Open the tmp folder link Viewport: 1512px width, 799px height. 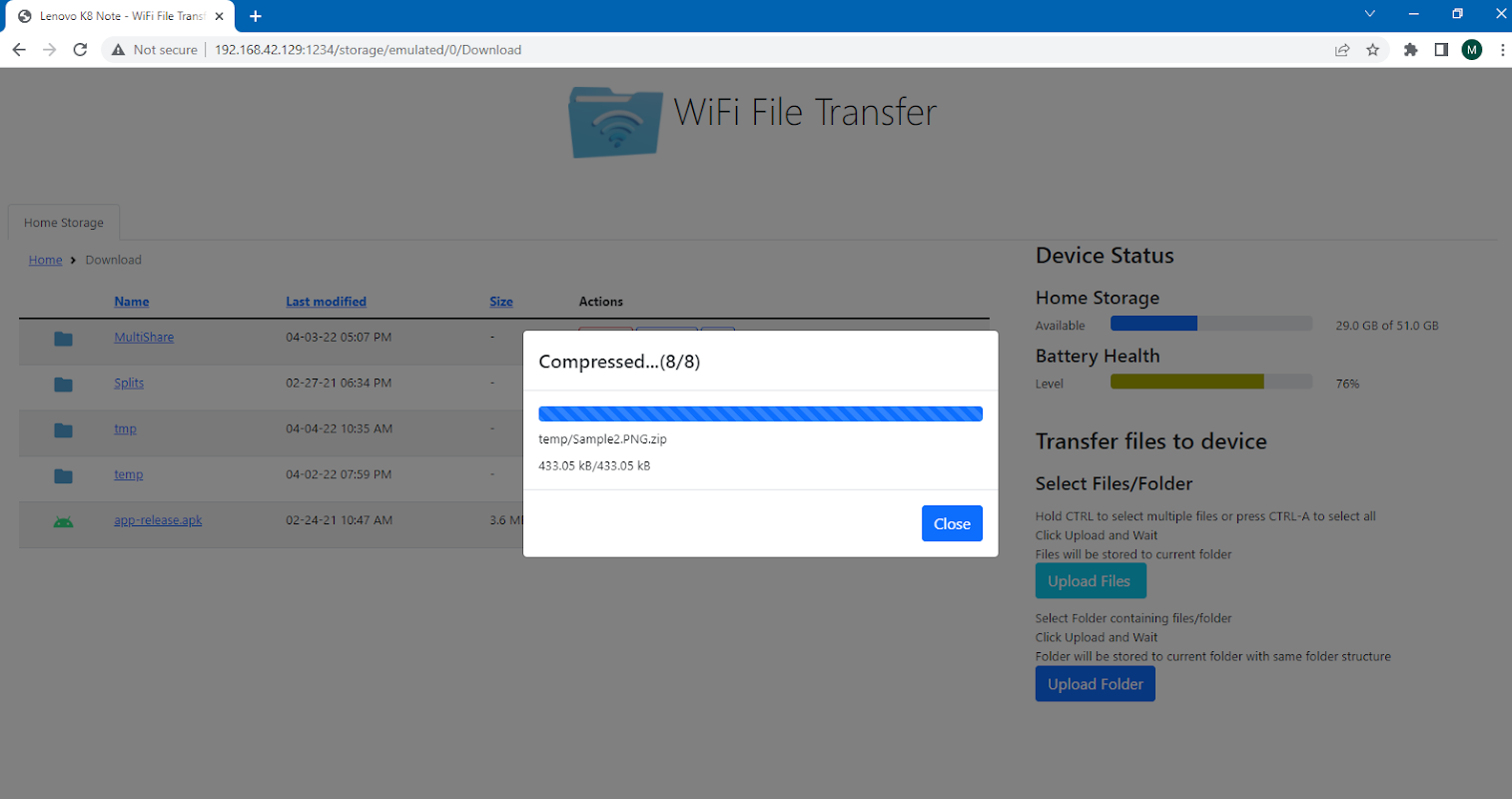(x=125, y=429)
